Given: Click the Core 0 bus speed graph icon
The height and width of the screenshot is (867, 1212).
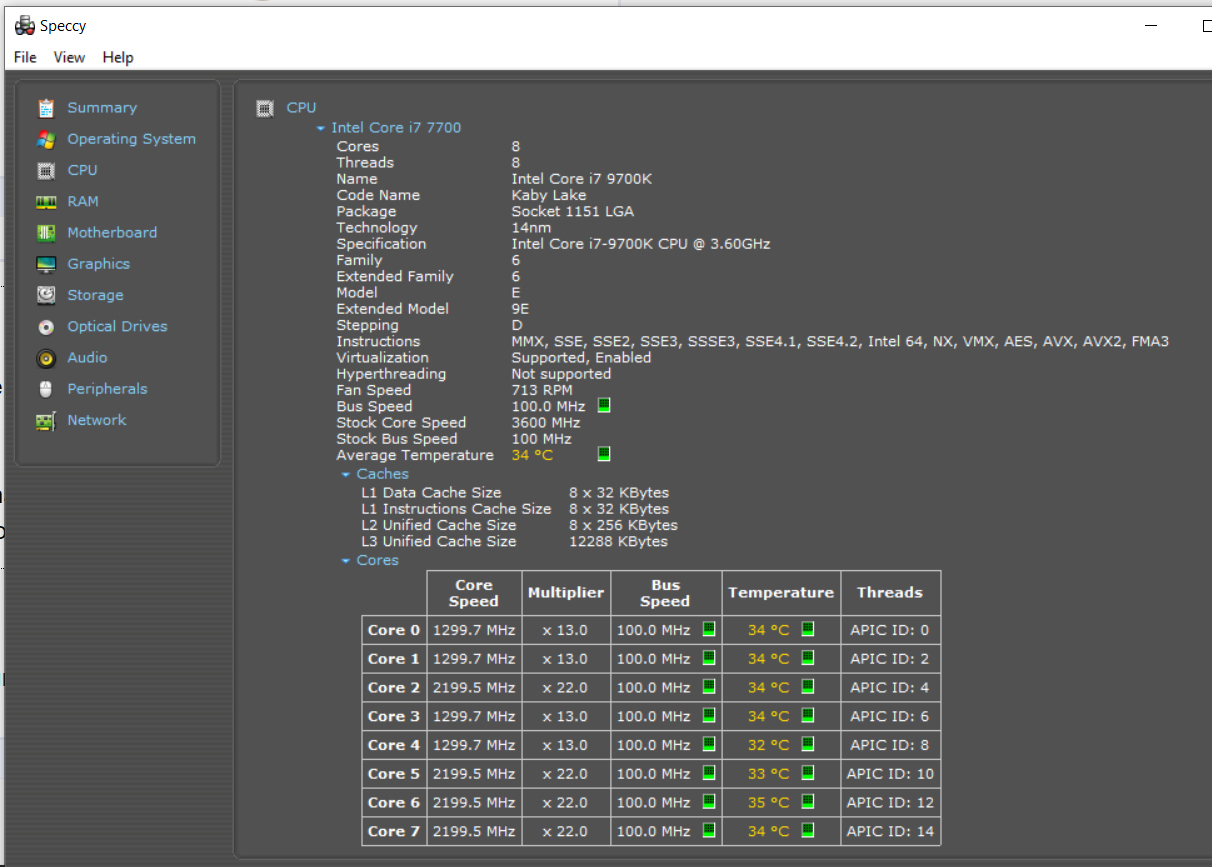Looking at the screenshot, I should (x=709, y=629).
